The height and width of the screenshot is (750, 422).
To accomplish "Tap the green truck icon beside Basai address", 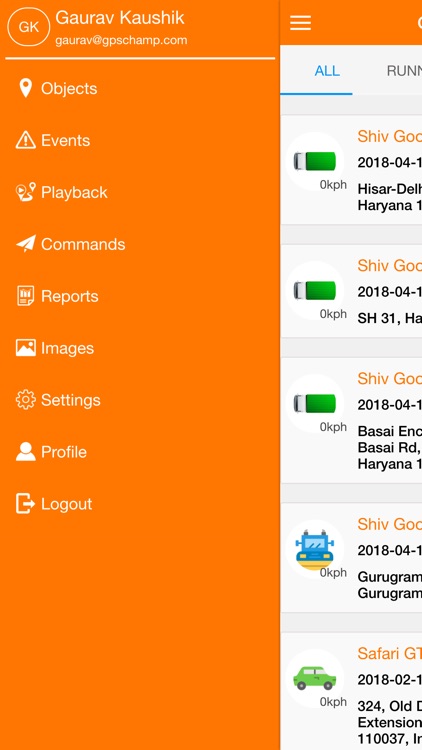I will click(x=314, y=404).
